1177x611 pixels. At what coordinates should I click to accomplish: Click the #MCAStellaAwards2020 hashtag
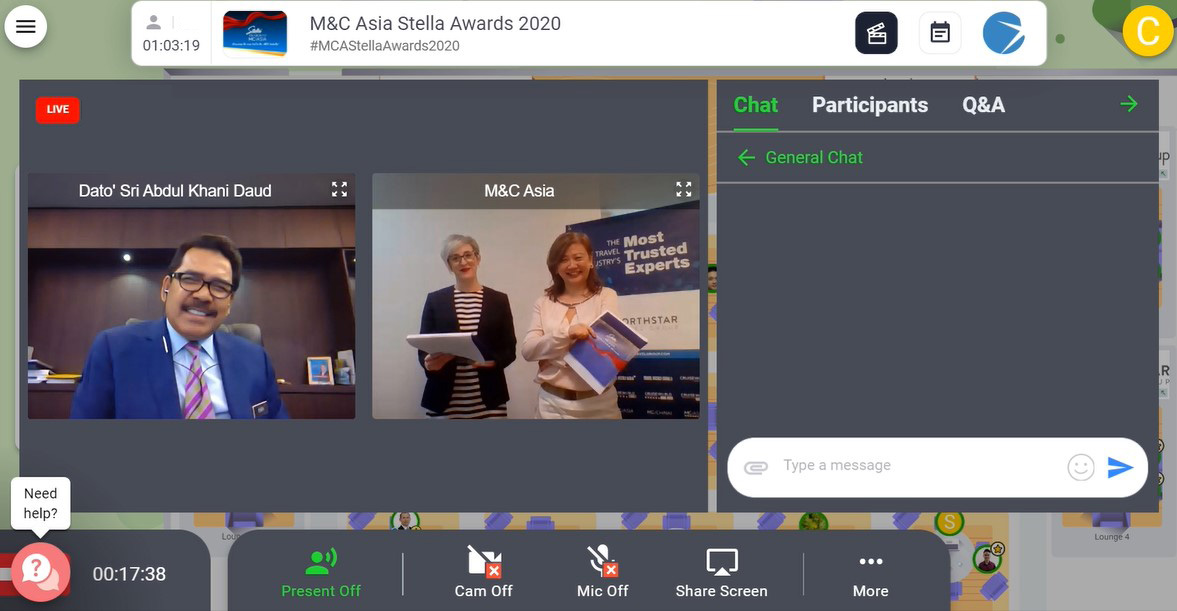[x=384, y=46]
